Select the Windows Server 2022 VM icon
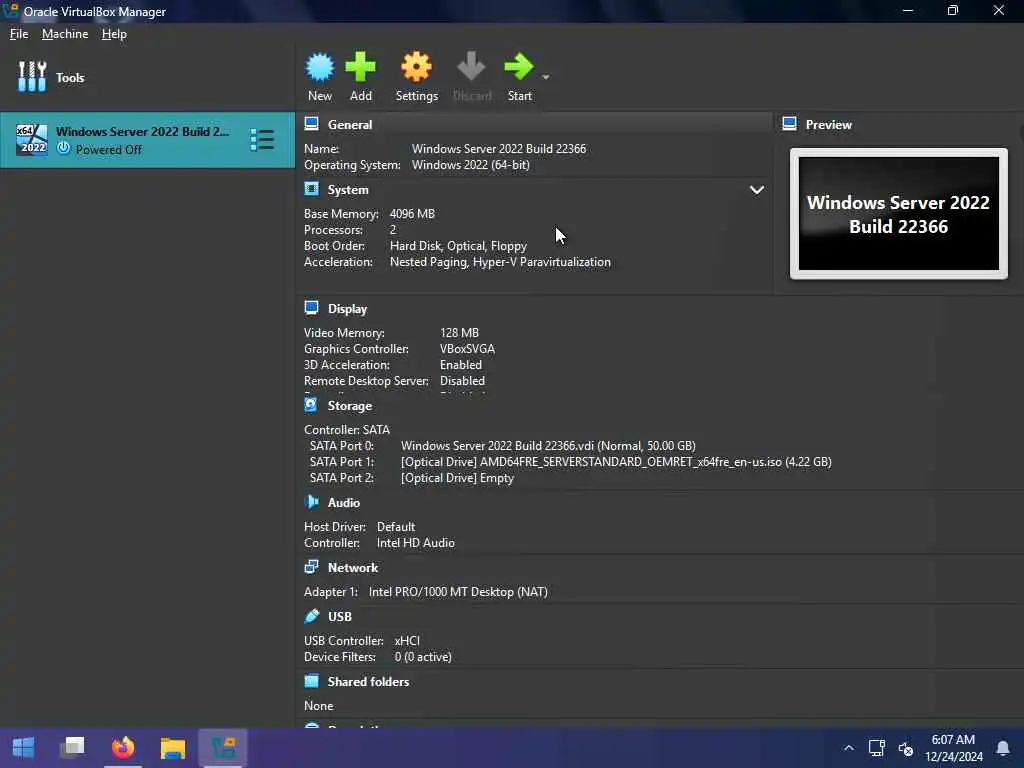The width and height of the screenshot is (1024, 768). (x=31, y=139)
